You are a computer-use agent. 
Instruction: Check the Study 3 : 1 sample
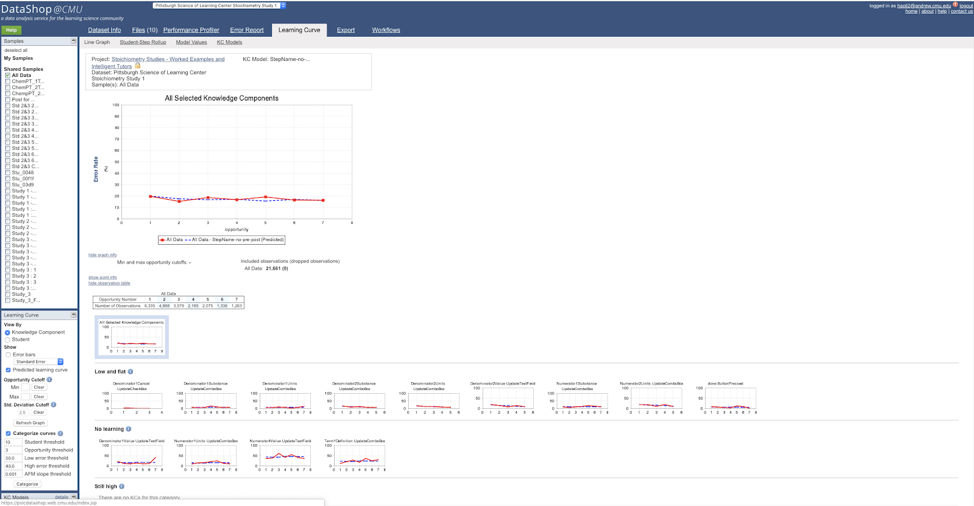tap(7, 270)
